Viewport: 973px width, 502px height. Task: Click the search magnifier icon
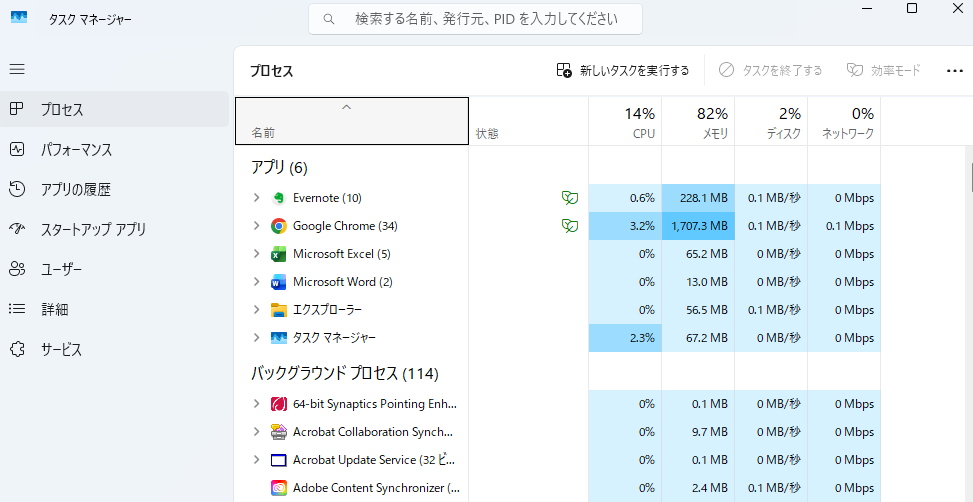tap(330, 19)
